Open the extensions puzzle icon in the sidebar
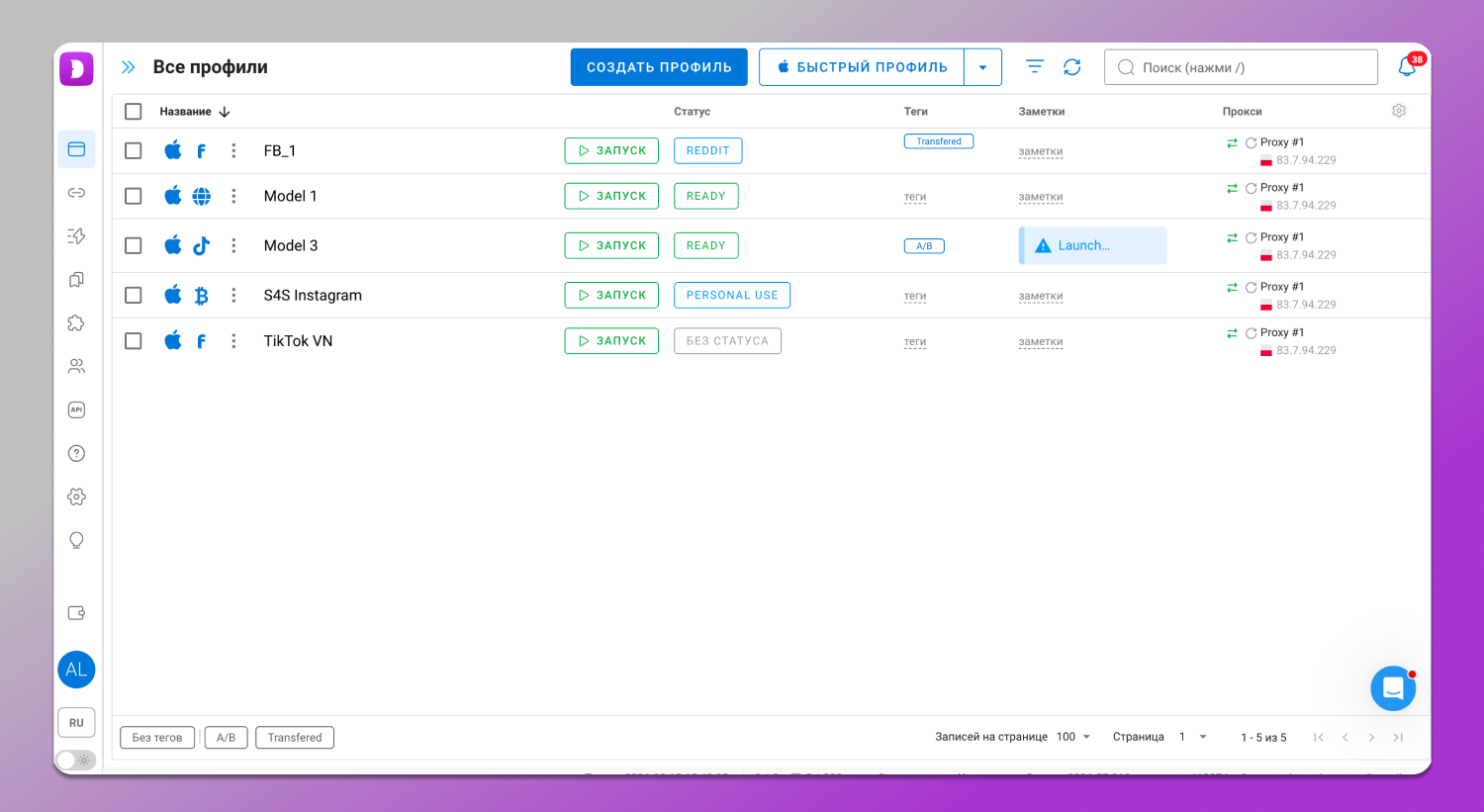Screen dimensions: 1484x812 click(76, 323)
